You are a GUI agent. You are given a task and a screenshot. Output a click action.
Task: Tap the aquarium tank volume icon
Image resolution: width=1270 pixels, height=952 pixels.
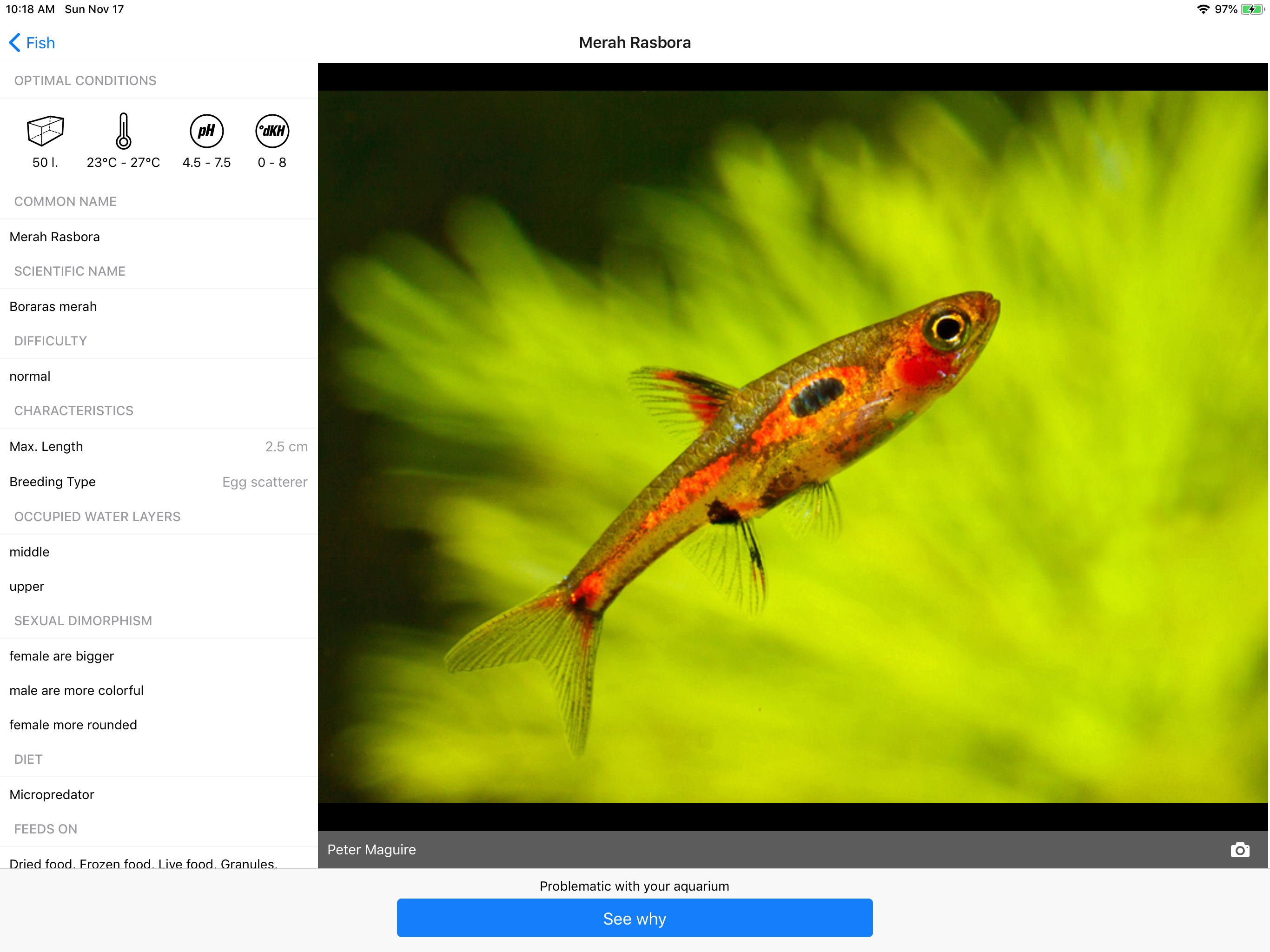pyautogui.click(x=46, y=131)
